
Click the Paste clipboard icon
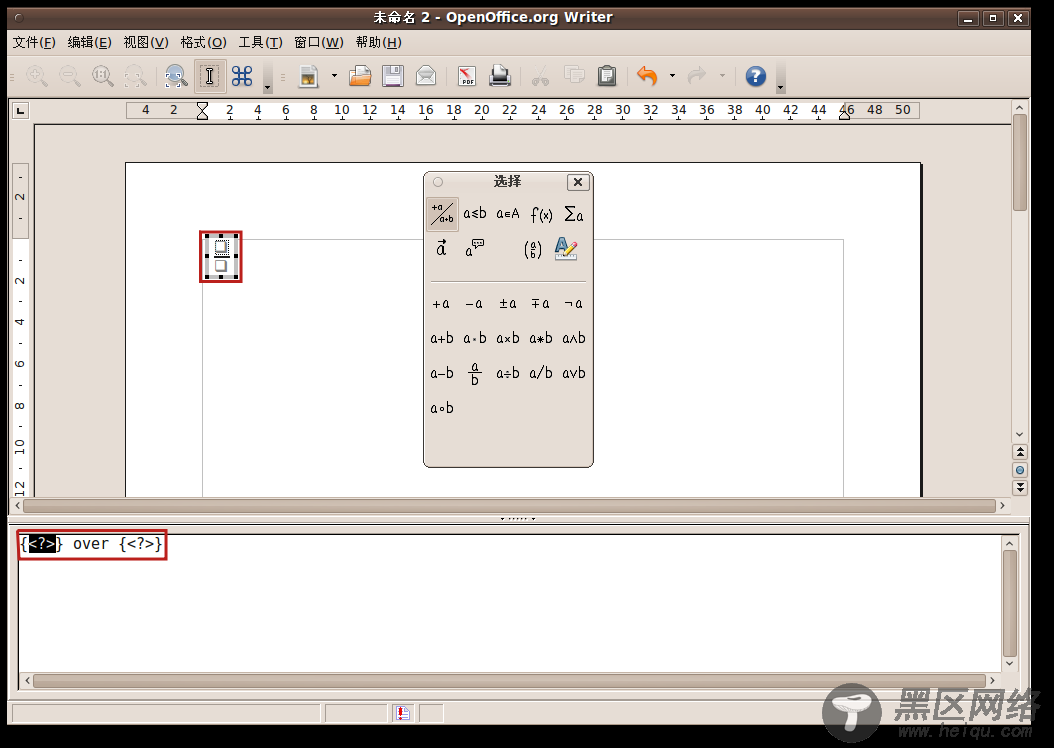click(x=606, y=76)
